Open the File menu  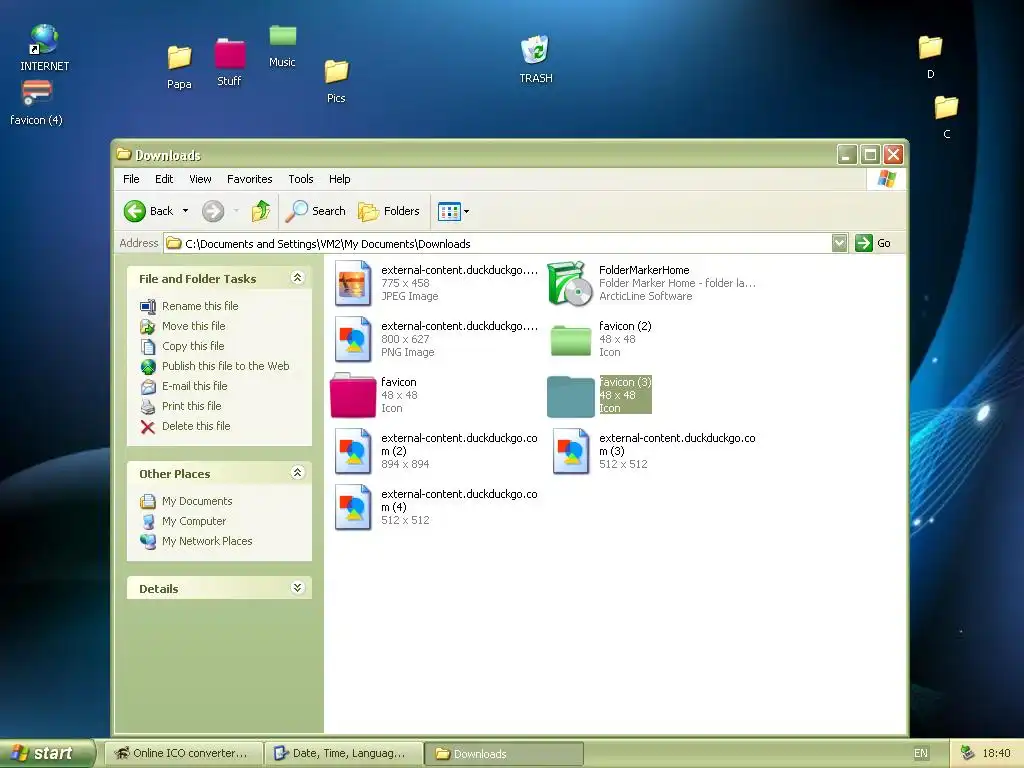coord(131,179)
